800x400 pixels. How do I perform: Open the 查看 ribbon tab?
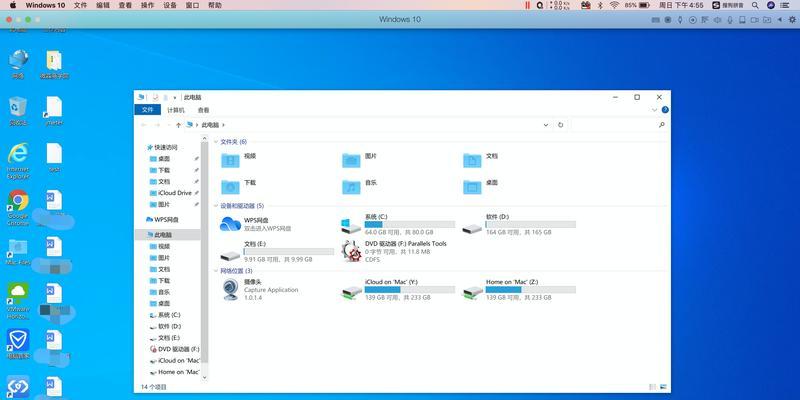point(204,110)
